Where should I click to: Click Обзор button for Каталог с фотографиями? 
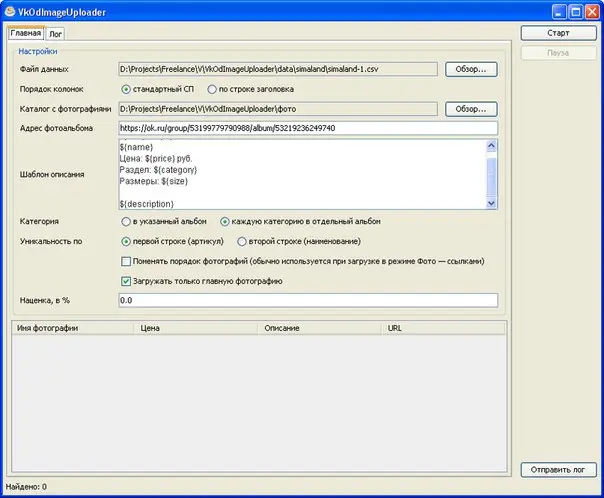click(x=471, y=108)
